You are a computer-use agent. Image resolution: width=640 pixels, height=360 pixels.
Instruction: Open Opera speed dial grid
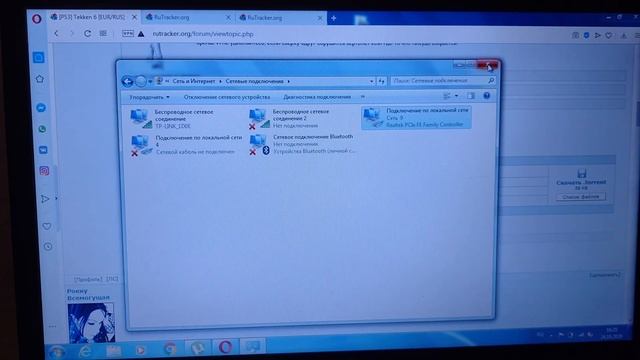click(103, 33)
